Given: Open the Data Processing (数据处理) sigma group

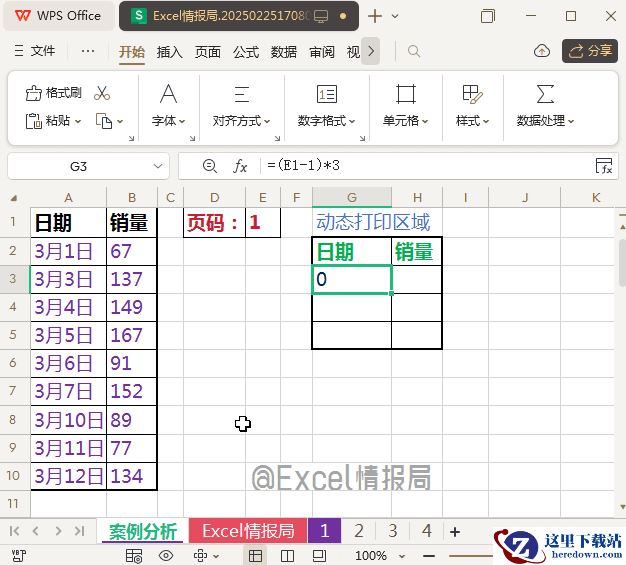Looking at the screenshot, I should 545,105.
